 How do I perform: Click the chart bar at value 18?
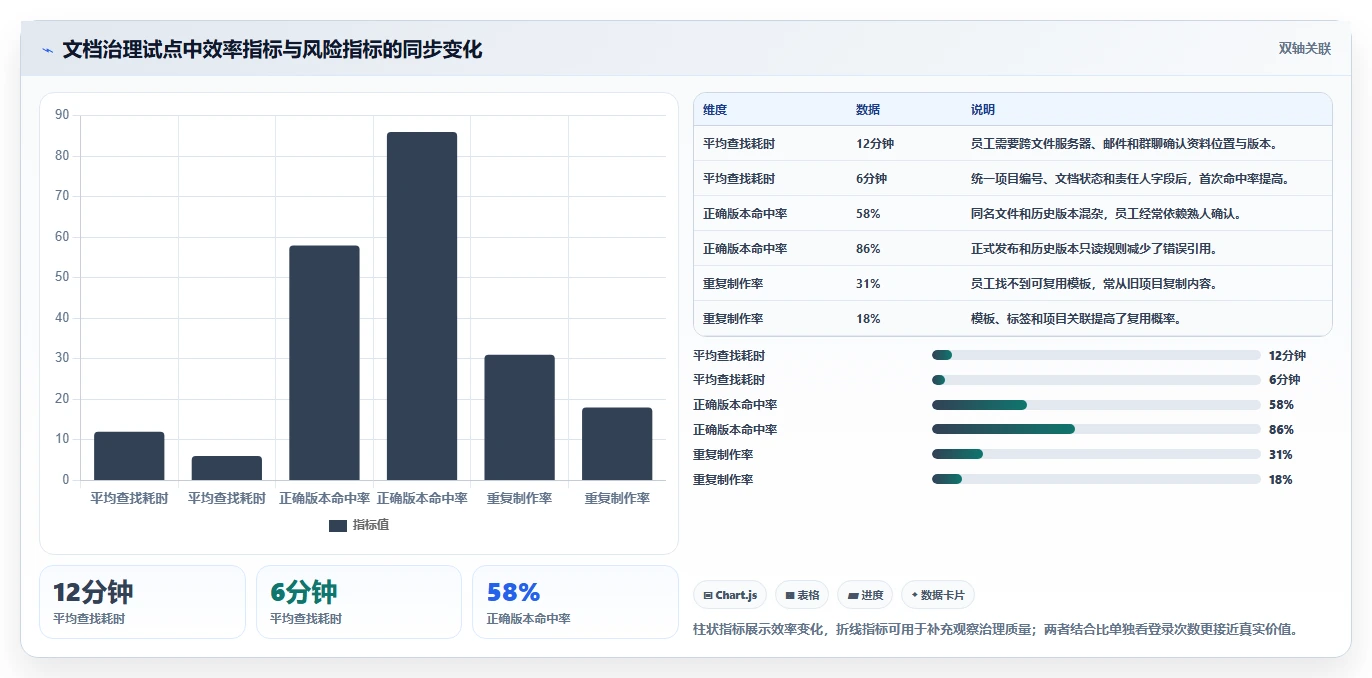(617, 444)
